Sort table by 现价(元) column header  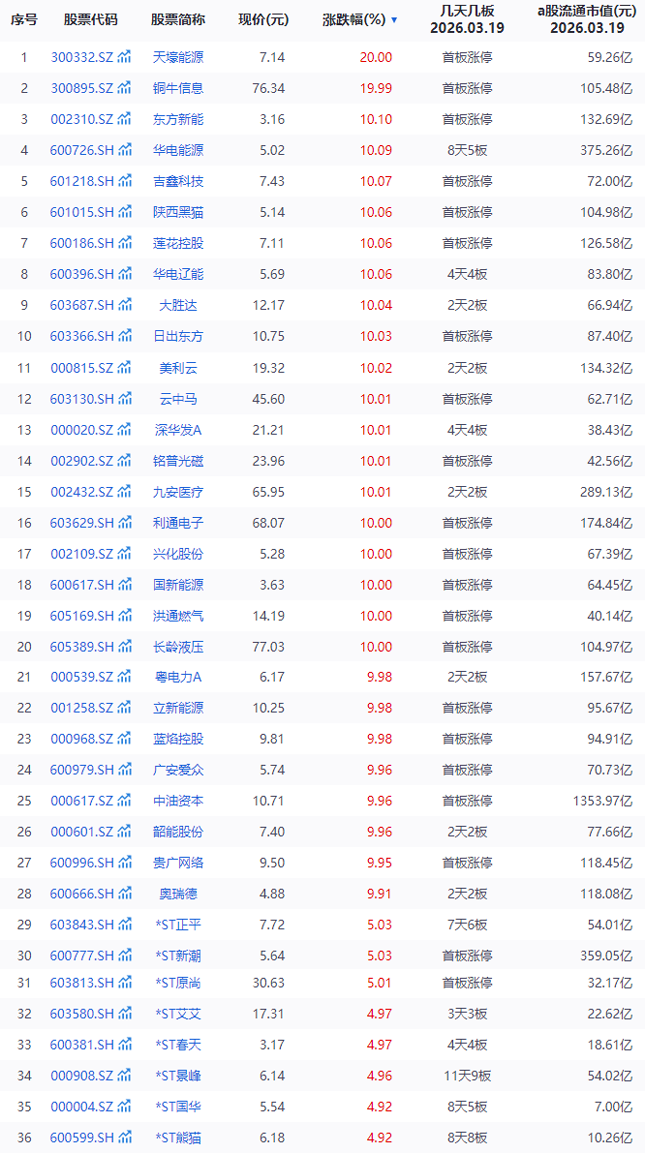pos(263,20)
